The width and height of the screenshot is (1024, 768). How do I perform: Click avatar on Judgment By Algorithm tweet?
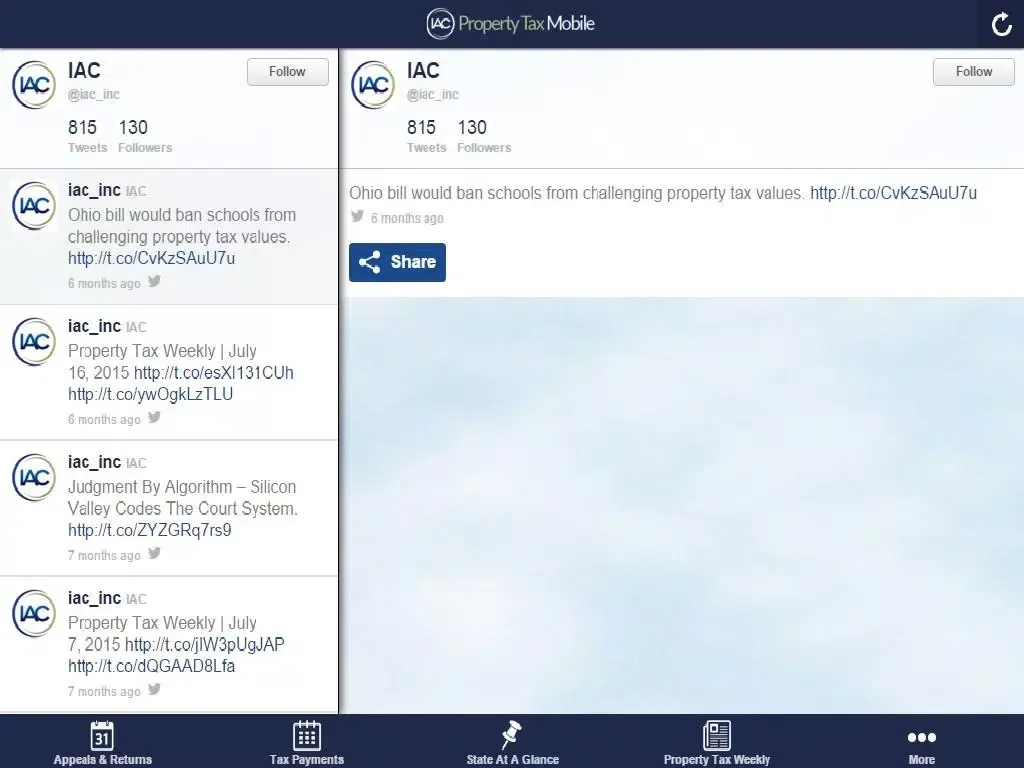(34, 477)
